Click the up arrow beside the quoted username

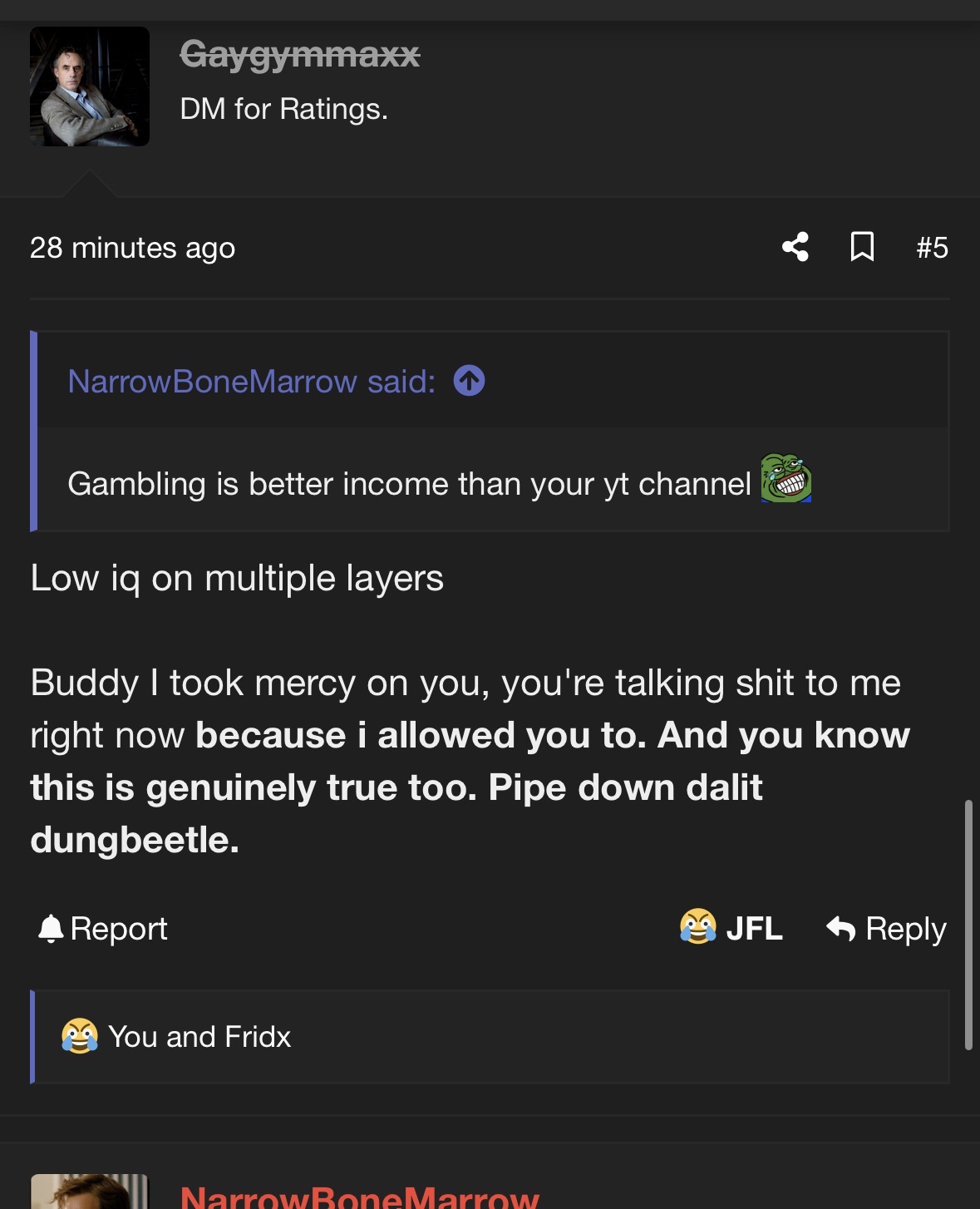pos(469,381)
